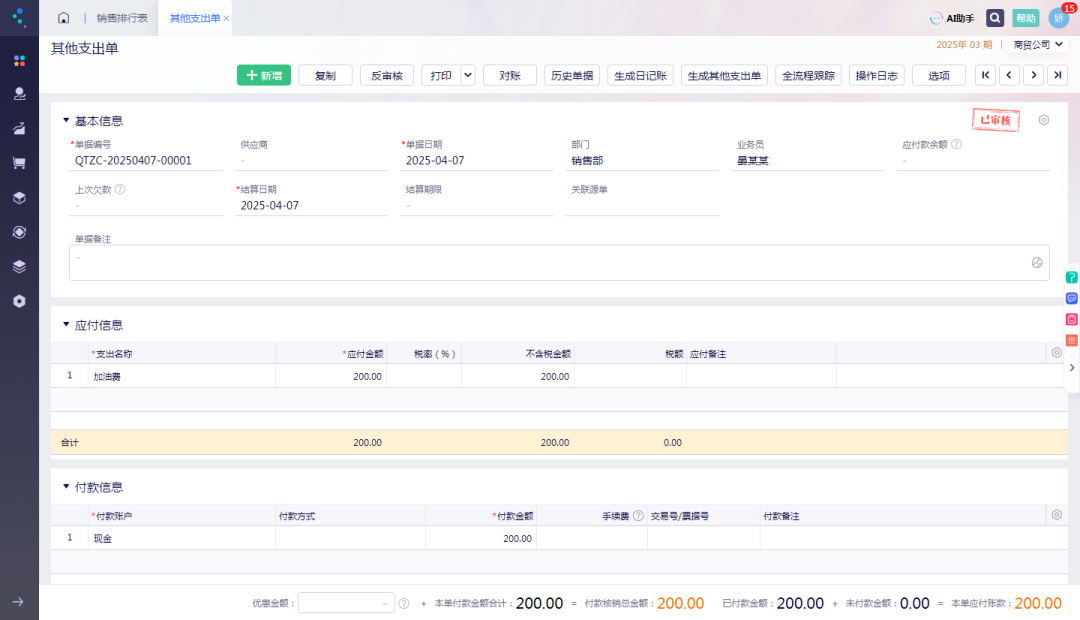This screenshot has height=620, width=1080.
Task: Open the 打印 dropdown arrow
Action: coord(468,75)
